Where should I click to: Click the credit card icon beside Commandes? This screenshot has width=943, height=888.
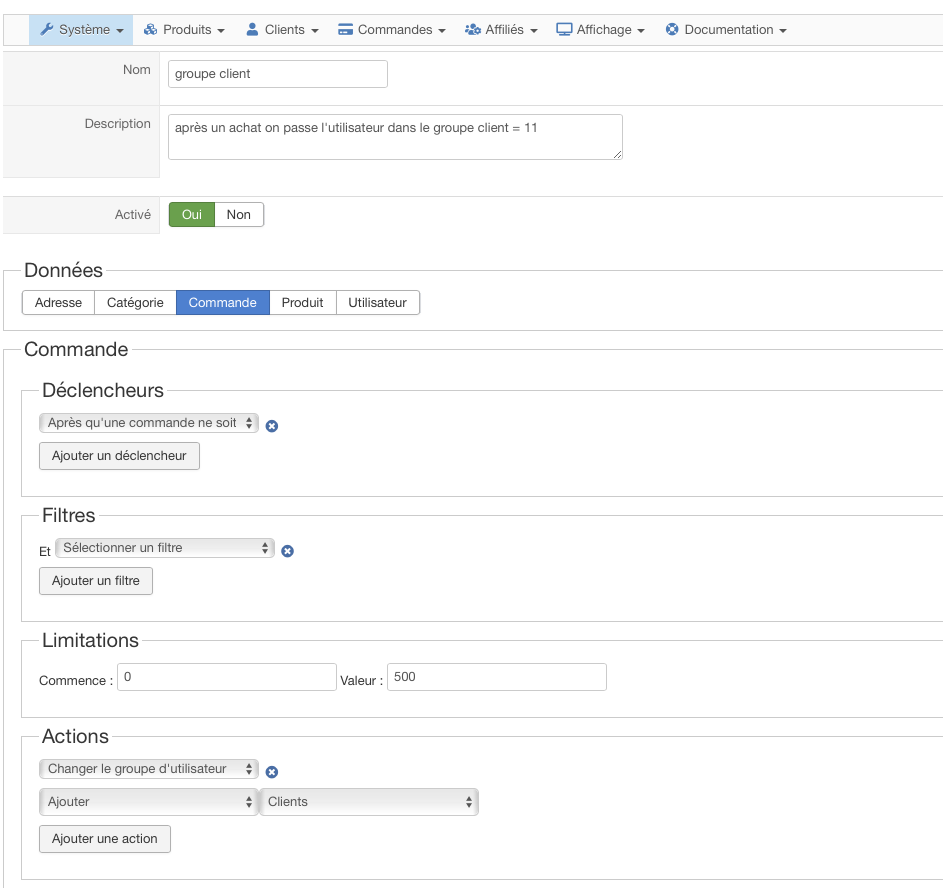click(345, 30)
